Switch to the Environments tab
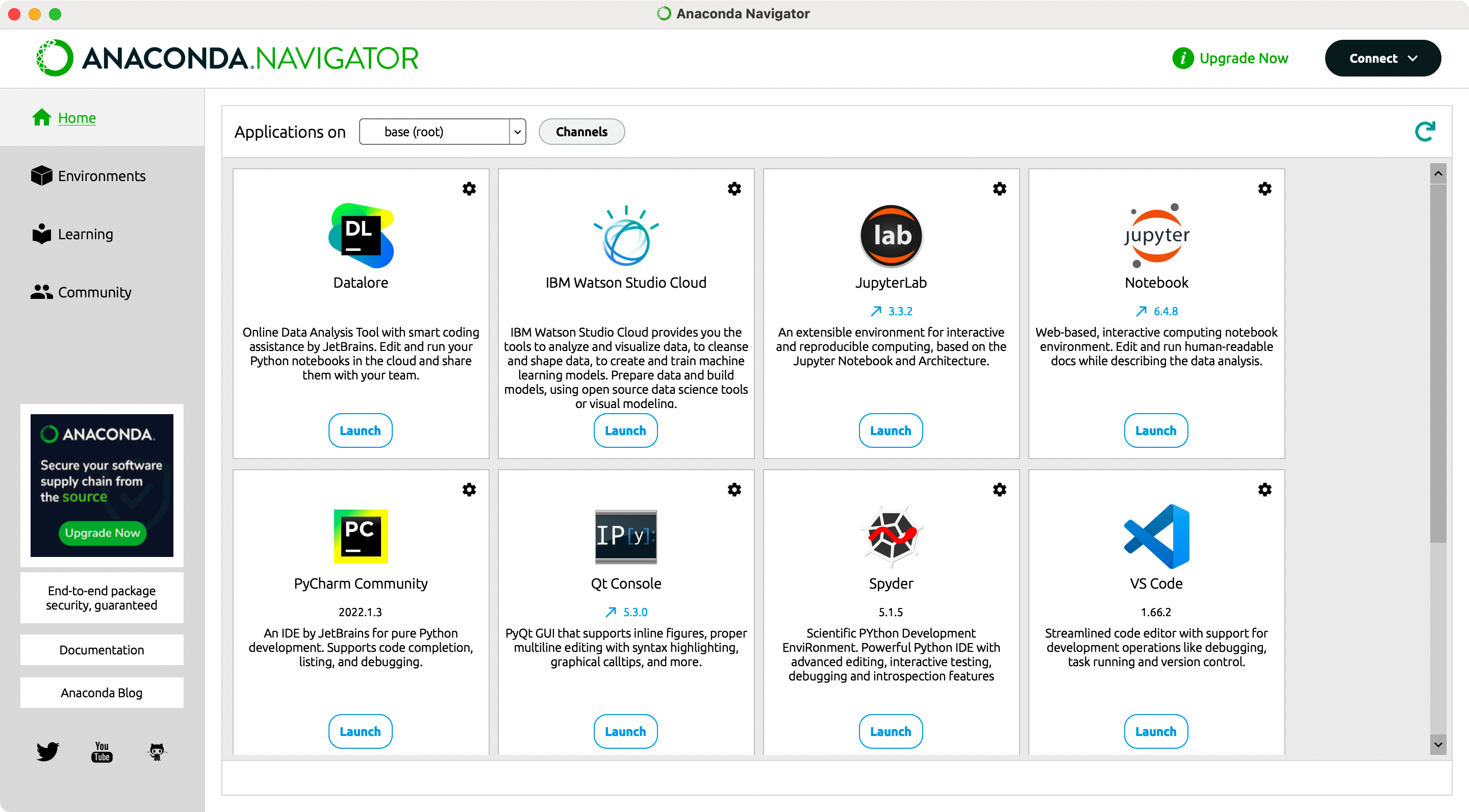The width and height of the screenshot is (1469, 812). pos(102,175)
